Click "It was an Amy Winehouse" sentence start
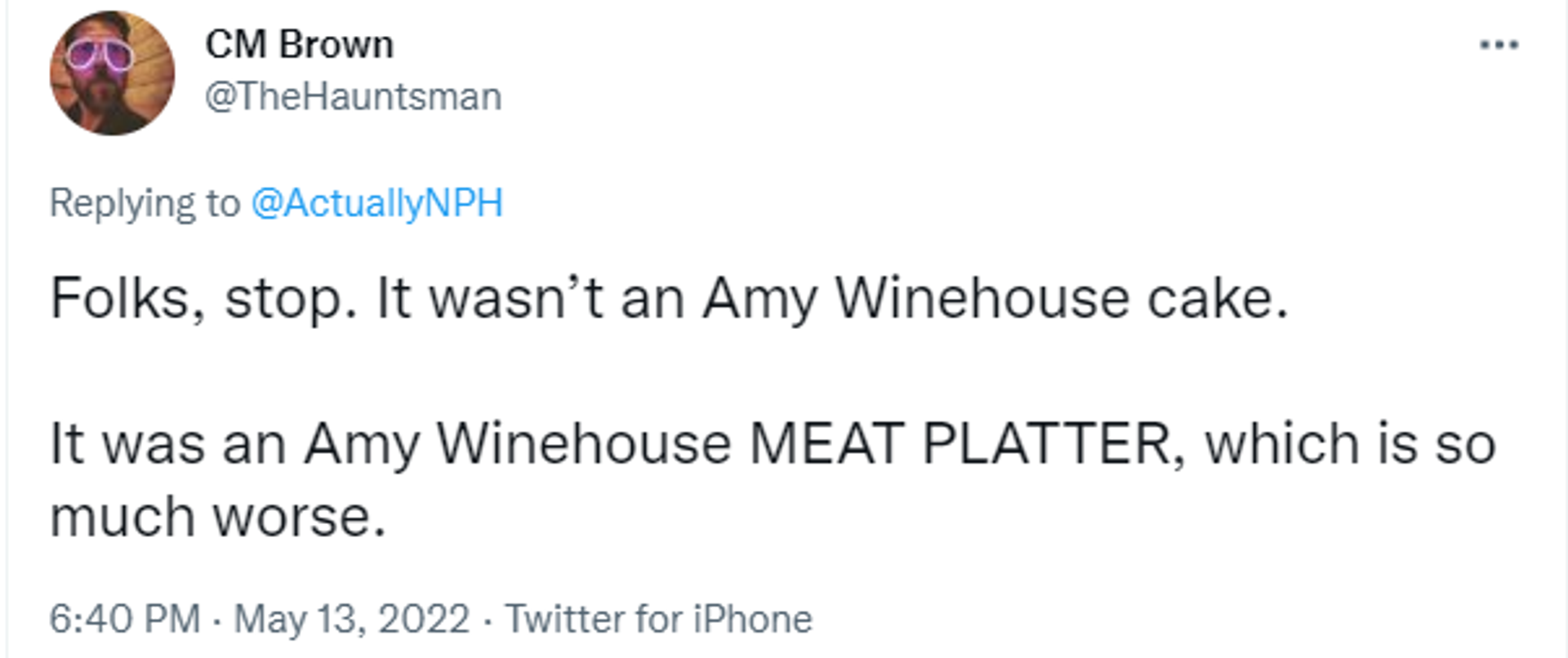The height and width of the screenshot is (658, 1568). [390, 444]
